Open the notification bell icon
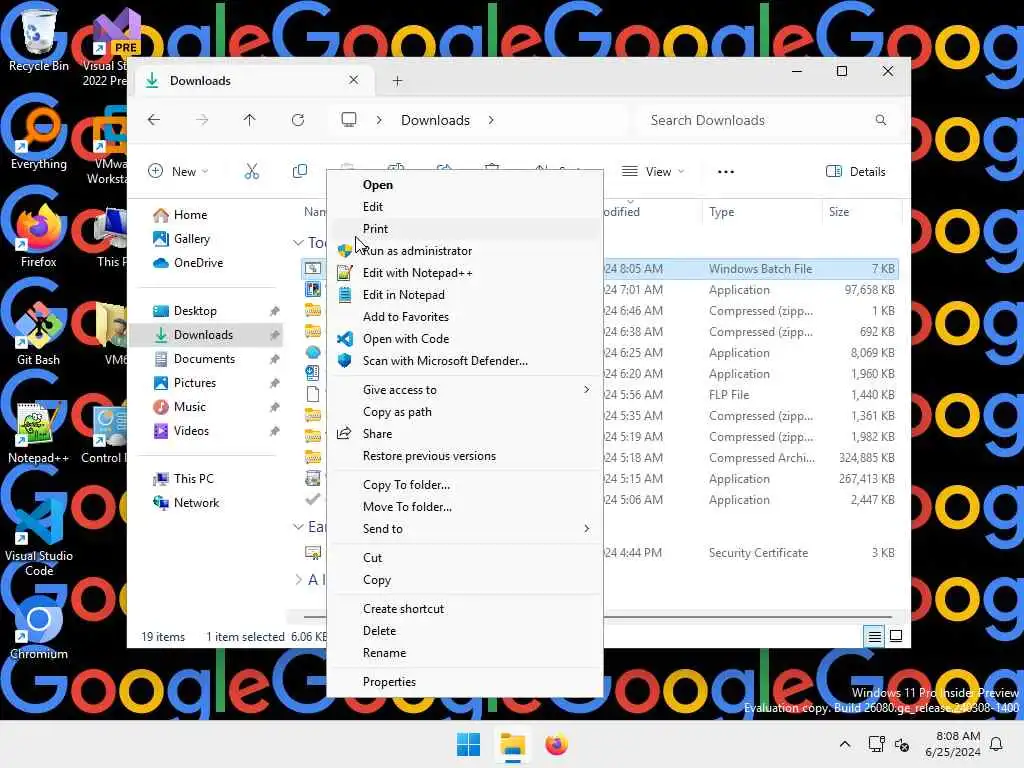The width and height of the screenshot is (1024, 768). click(x=997, y=744)
